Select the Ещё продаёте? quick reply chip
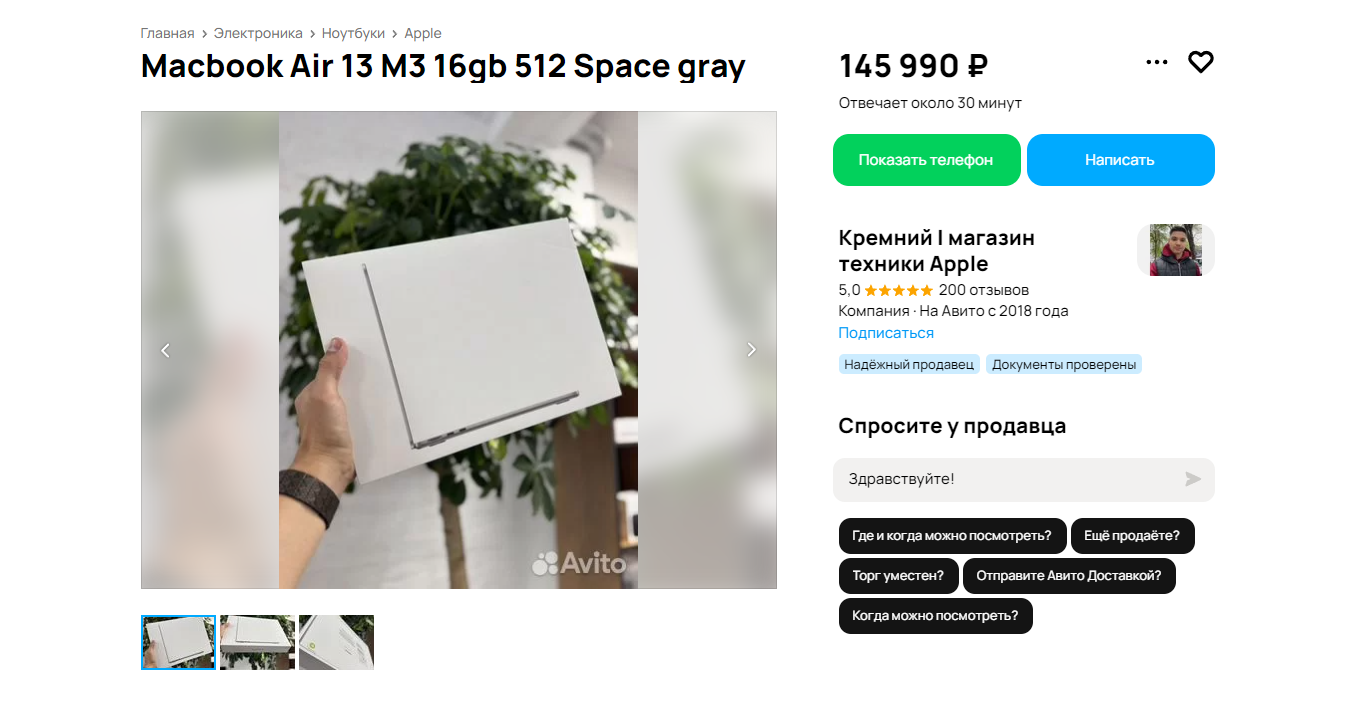1365x716 pixels. point(1132,536)
